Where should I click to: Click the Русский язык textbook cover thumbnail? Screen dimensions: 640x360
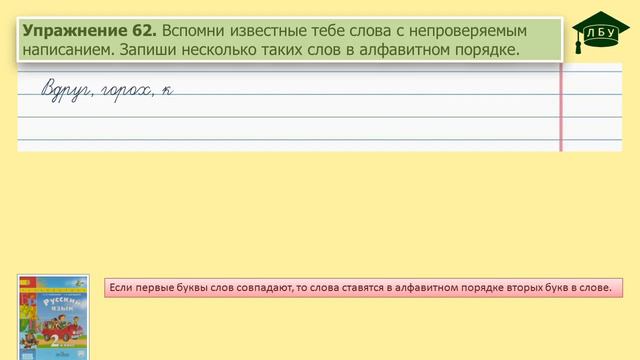[x=53, y=317]
